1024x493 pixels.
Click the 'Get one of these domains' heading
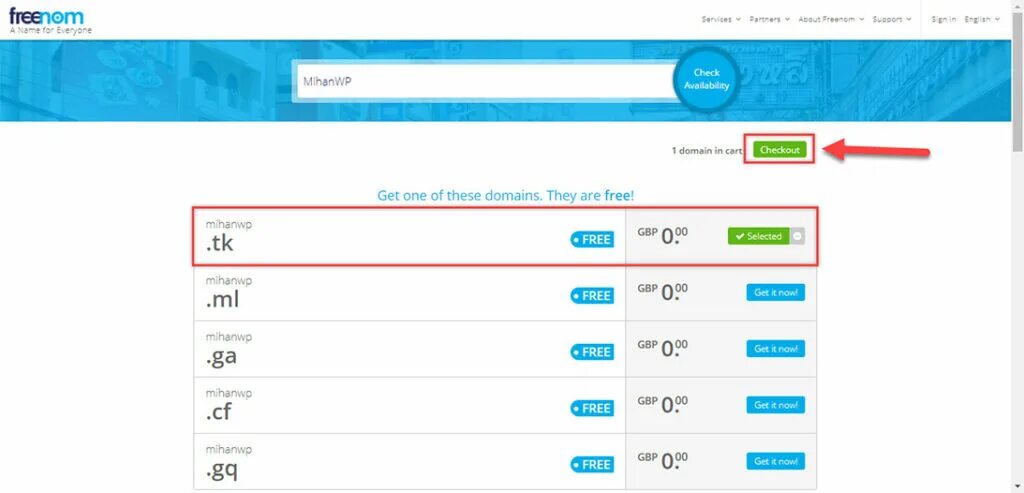point(505,195)
